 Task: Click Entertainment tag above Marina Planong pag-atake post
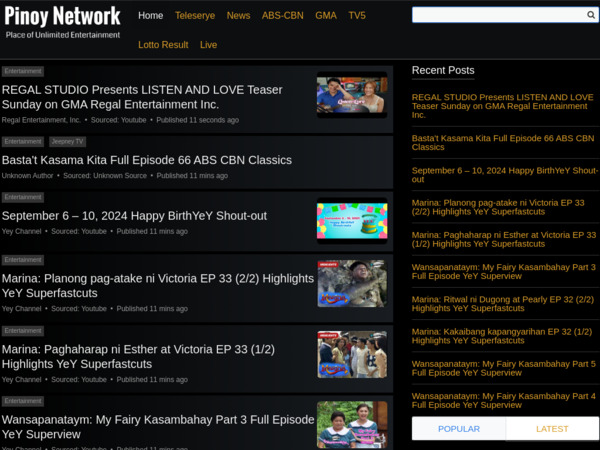point(23,260)
